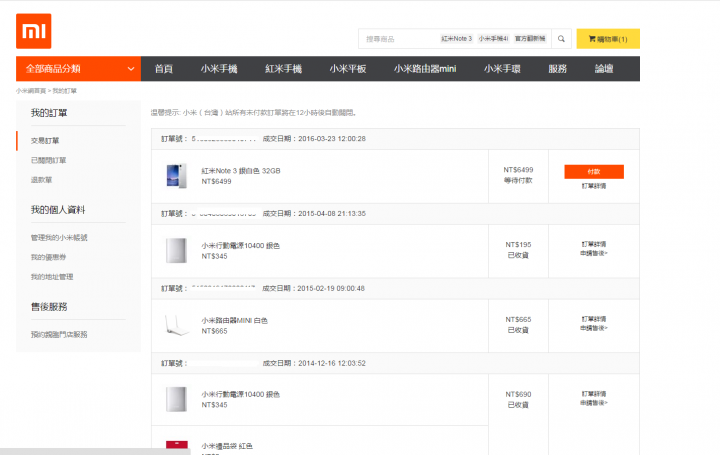Click the 紅米Note 3 phone thumbnail

[177, 176]
